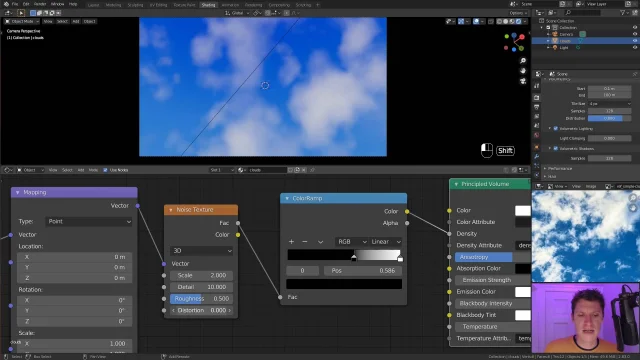Switch to rendered viewport shading sphere
The width and height of the screenshot is (640, 360).
(x=519, y=21)
